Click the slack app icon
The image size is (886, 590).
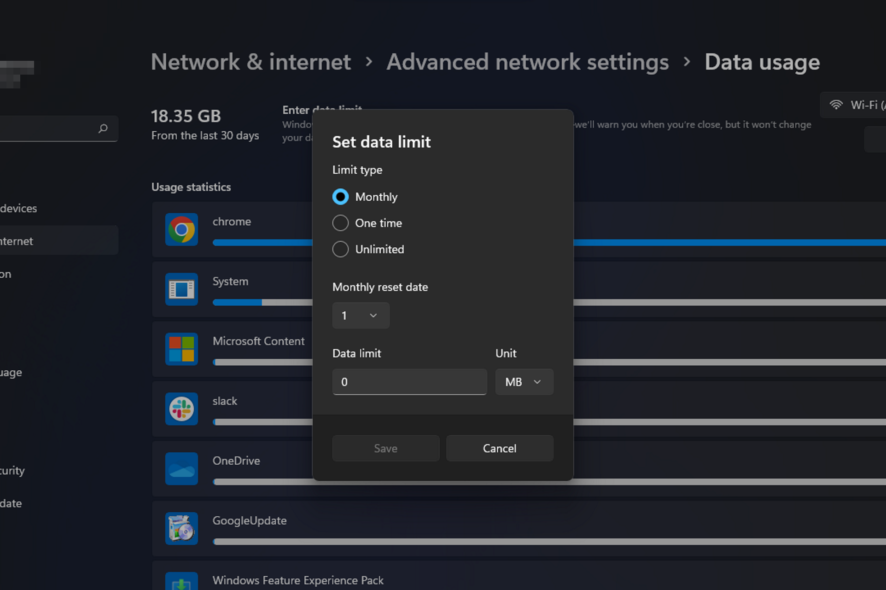coord(181,409)
